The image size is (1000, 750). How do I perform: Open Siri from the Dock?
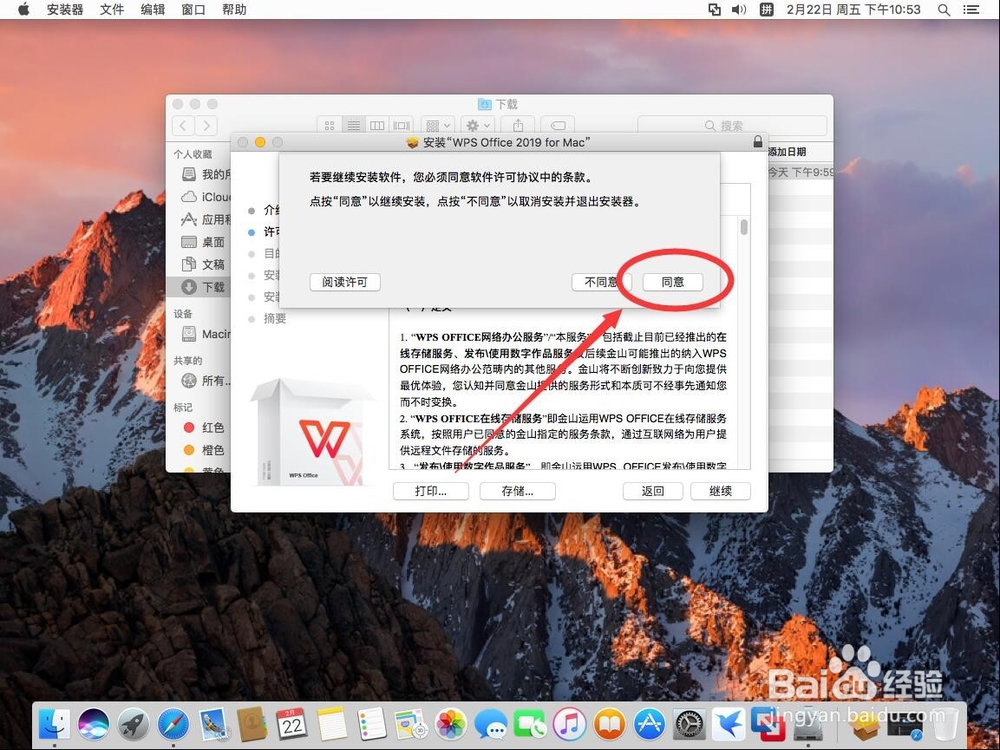pos(94,724)
